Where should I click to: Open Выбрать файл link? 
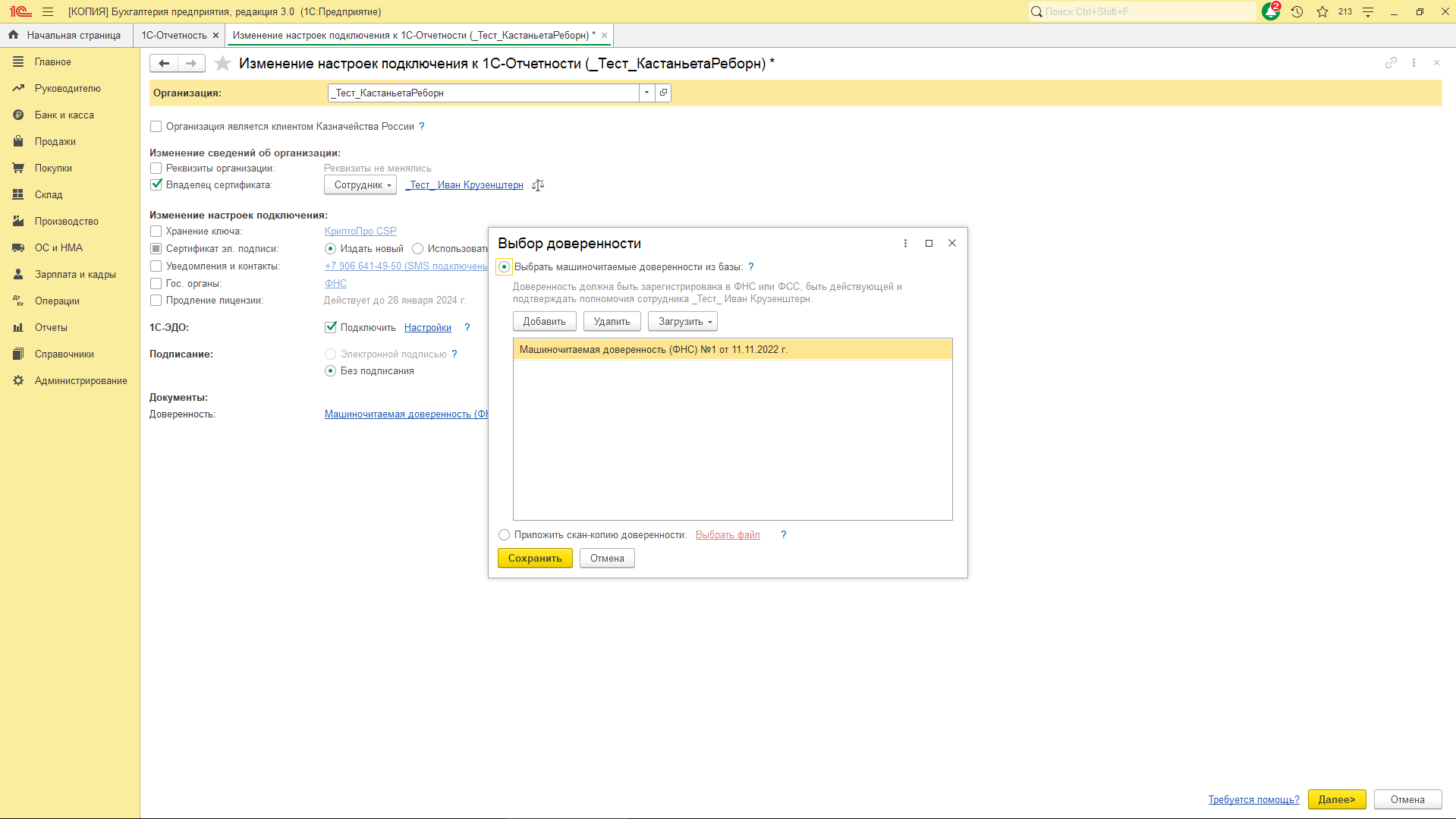728,535
